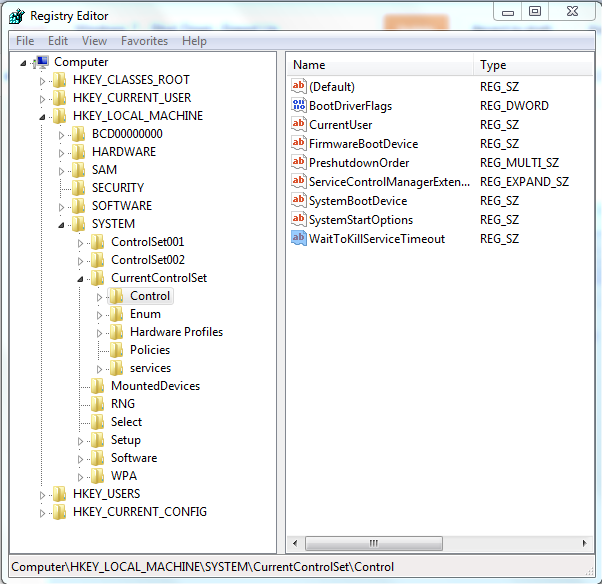
Task: Collapse the SYSTEM node arrow
Action: [61, 225]
